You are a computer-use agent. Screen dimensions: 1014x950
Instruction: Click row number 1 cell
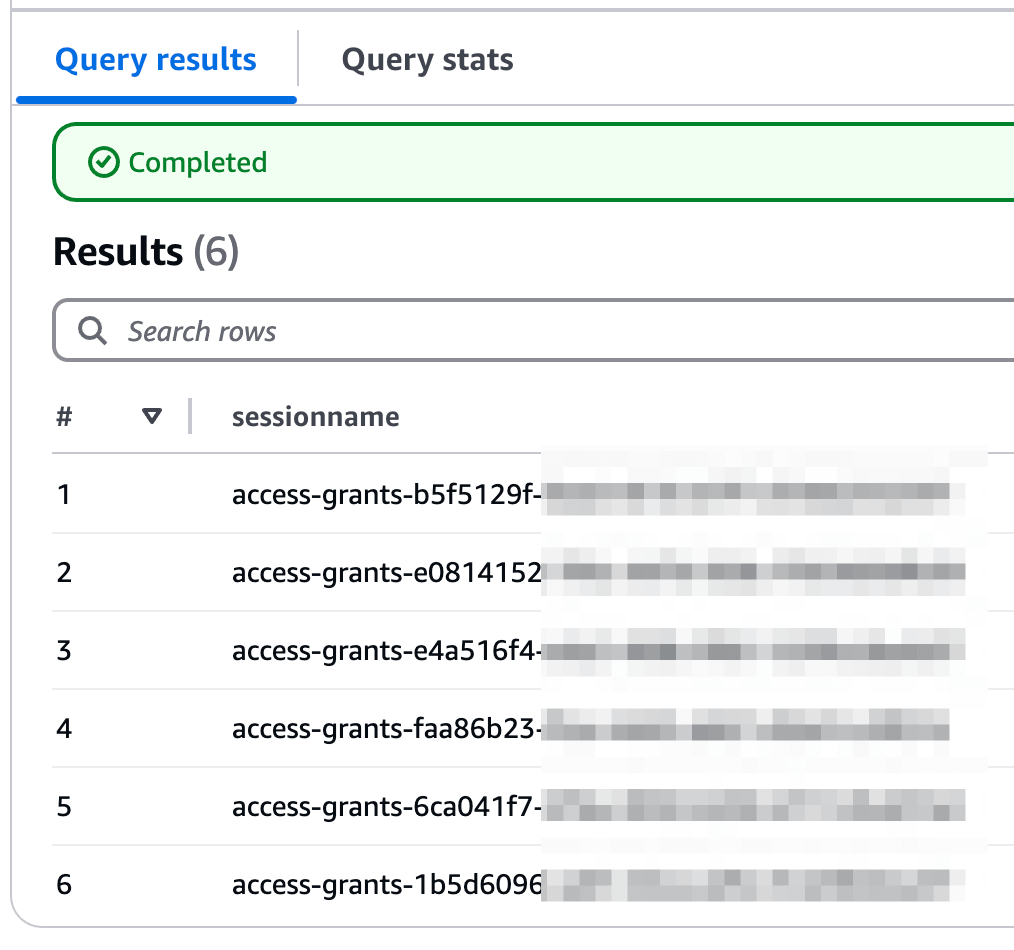pyautogui.click(x=63, y=495)
